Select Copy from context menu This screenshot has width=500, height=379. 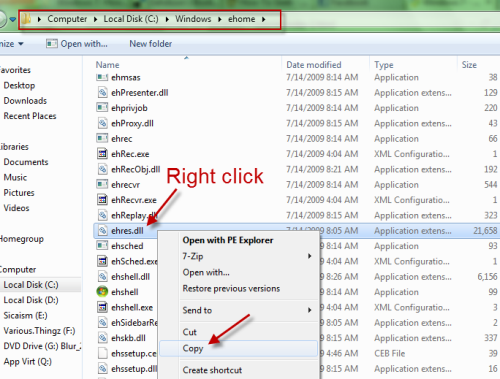pyautogui.click(x=193, y=348)
